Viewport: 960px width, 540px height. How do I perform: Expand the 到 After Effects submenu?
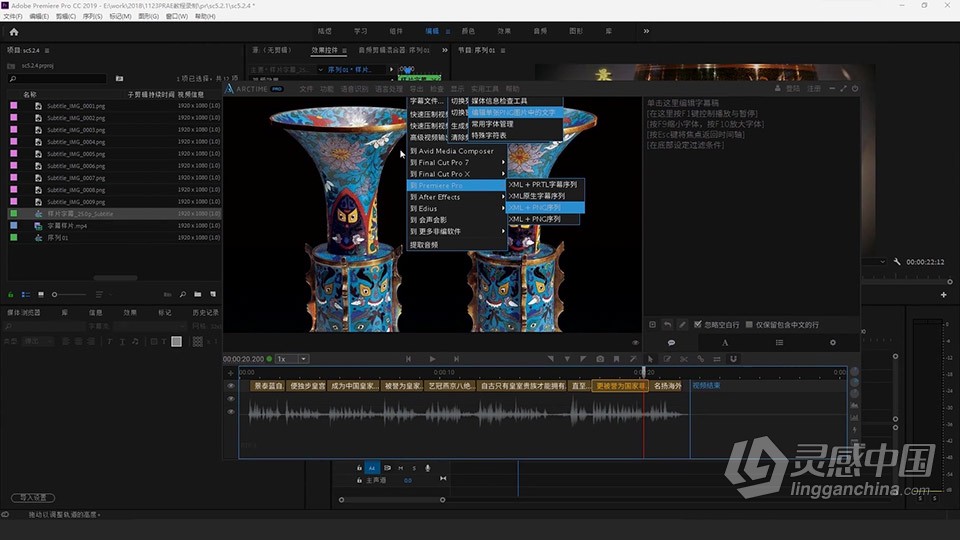(x=457, y=197)
